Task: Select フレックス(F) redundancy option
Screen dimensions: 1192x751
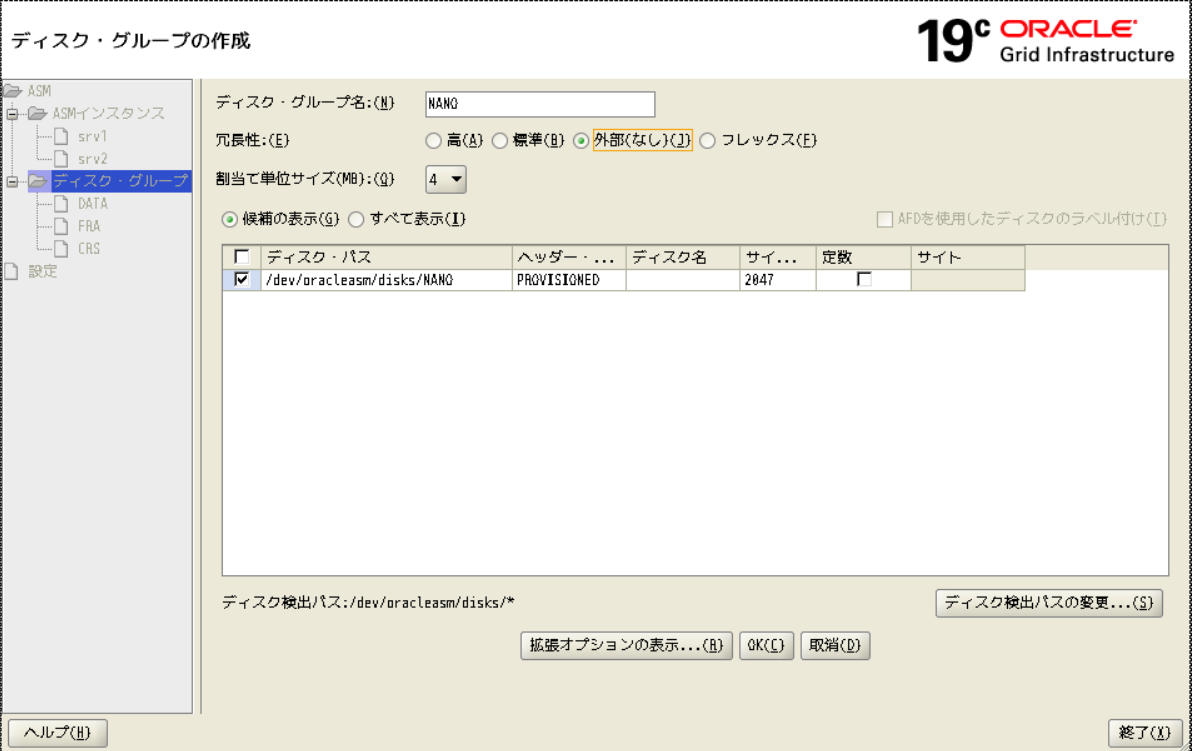Action: [x=708, y=141]
